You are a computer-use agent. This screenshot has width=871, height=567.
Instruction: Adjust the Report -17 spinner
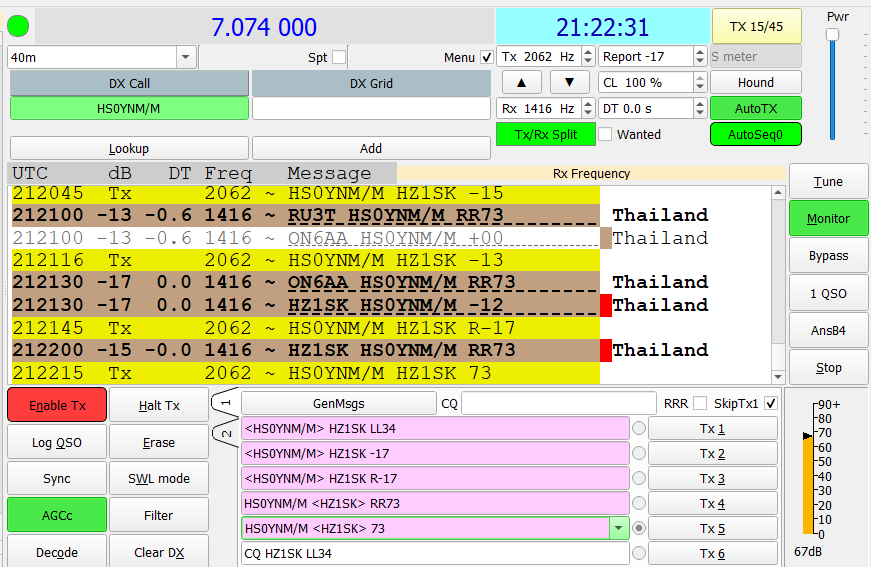point(700,57)
